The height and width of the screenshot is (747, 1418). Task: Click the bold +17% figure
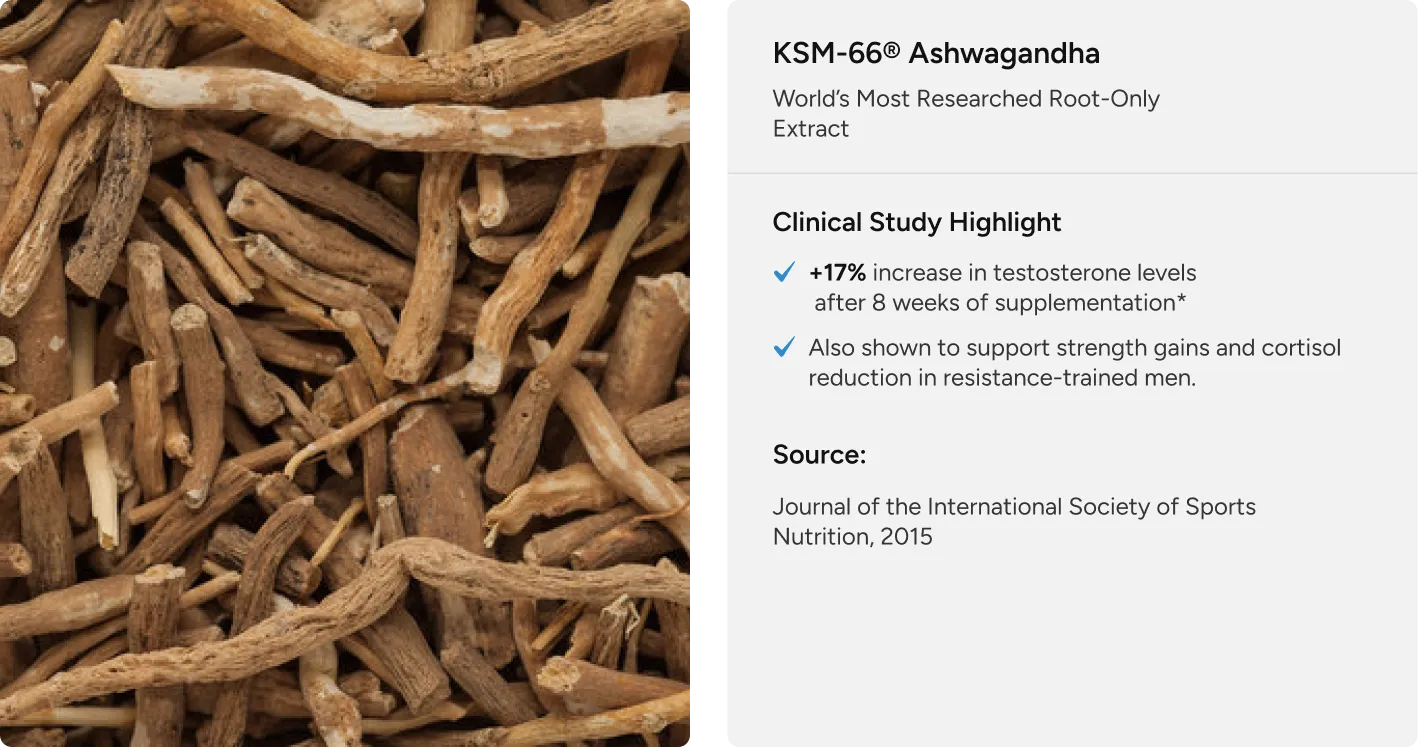838,273
